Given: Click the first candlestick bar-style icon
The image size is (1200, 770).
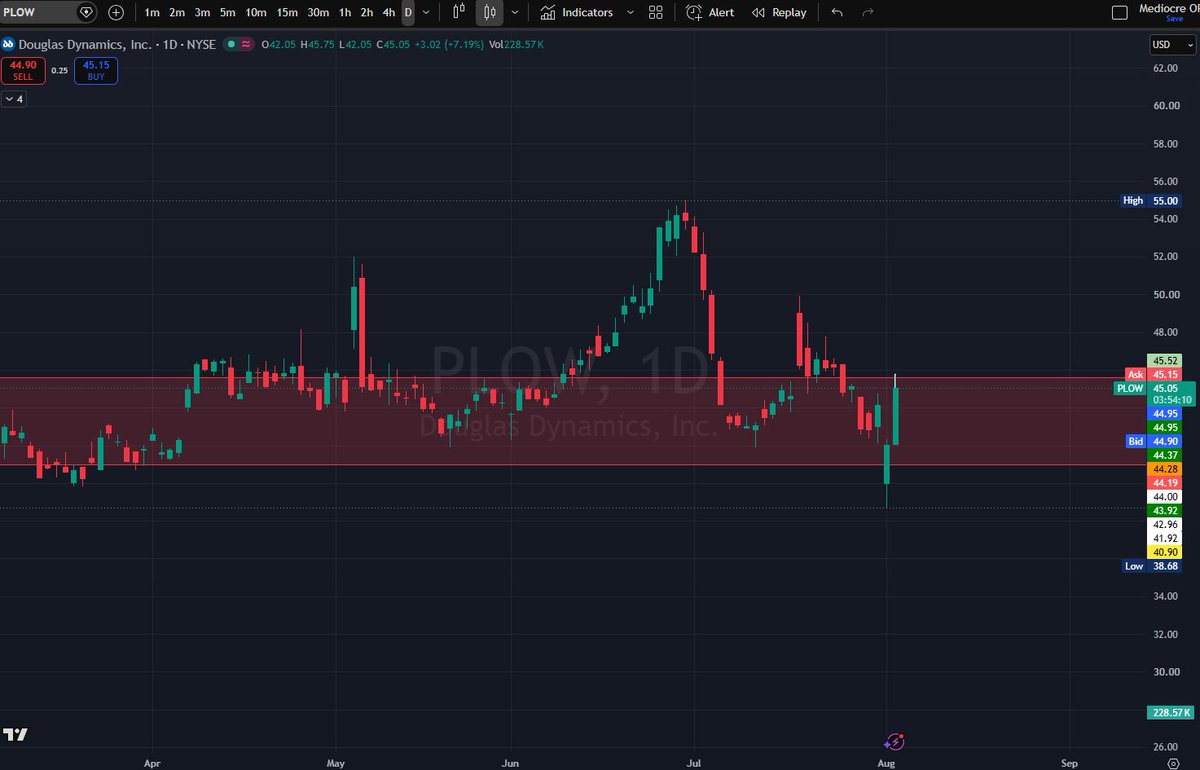Looking at the screenshot, I should click(x=459, y=12).
